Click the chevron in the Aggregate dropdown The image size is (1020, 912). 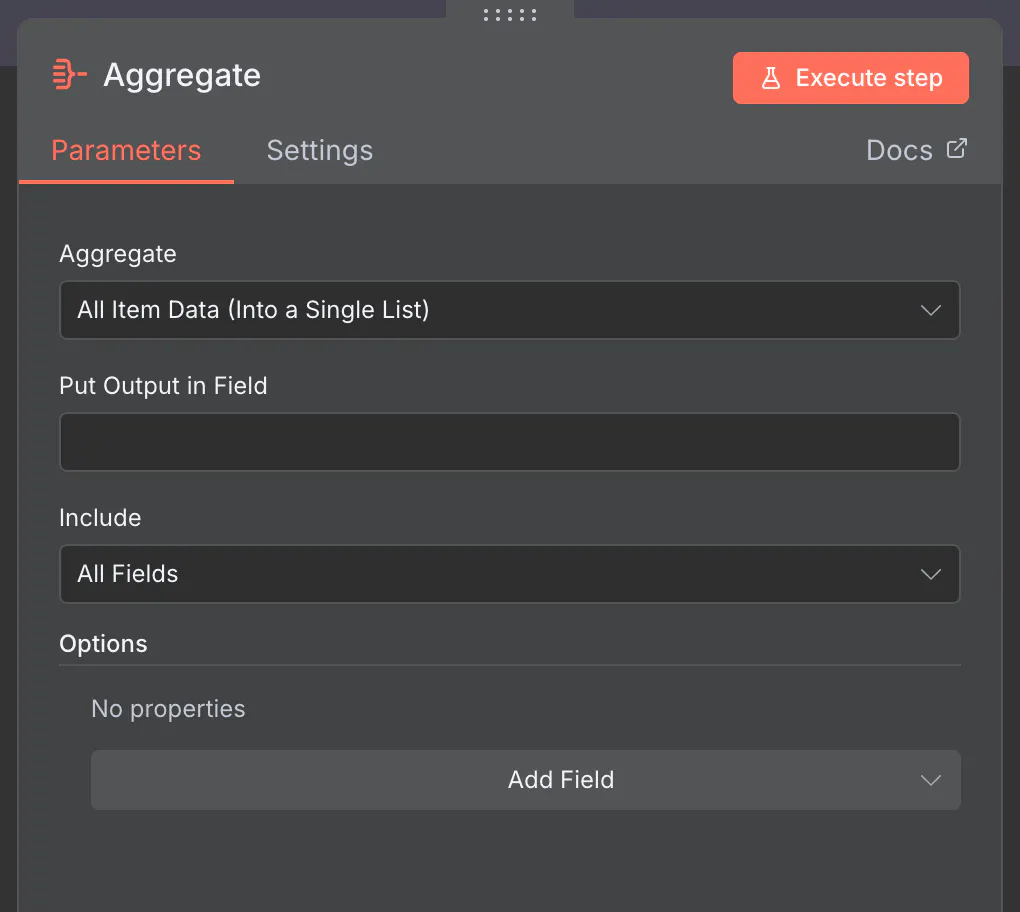click(930, 310)
